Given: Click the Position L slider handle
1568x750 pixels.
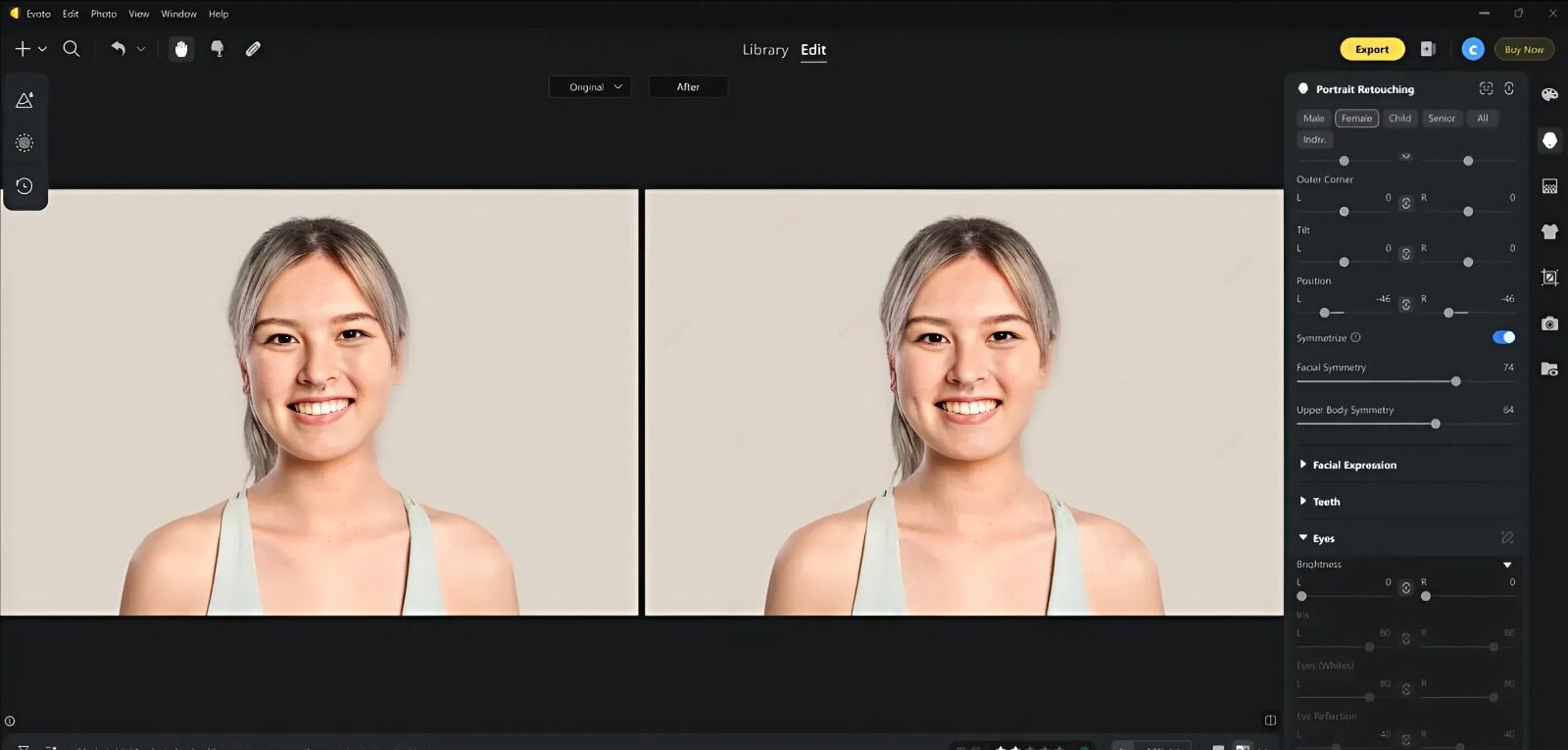Looking at the screenshot, I should tap(1324, 313).
